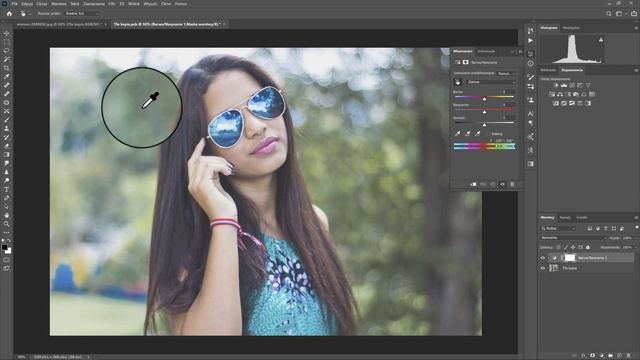Adjust the Nasycenie saturation slider handle
The width and height of the screenshot is (640, 360).
point(484,112)
